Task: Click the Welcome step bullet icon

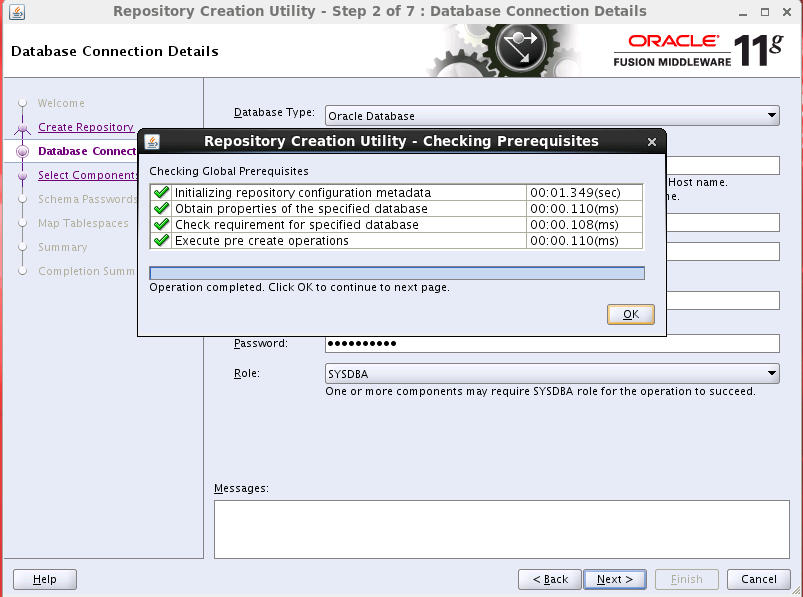Action: point(23,103)
